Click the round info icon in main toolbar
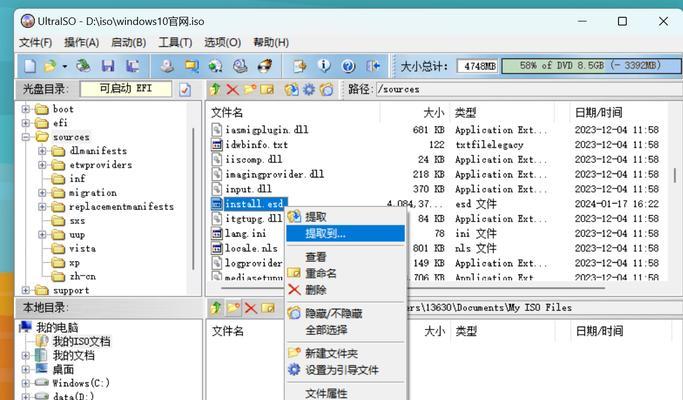683x400 pixels. point(324,66)
